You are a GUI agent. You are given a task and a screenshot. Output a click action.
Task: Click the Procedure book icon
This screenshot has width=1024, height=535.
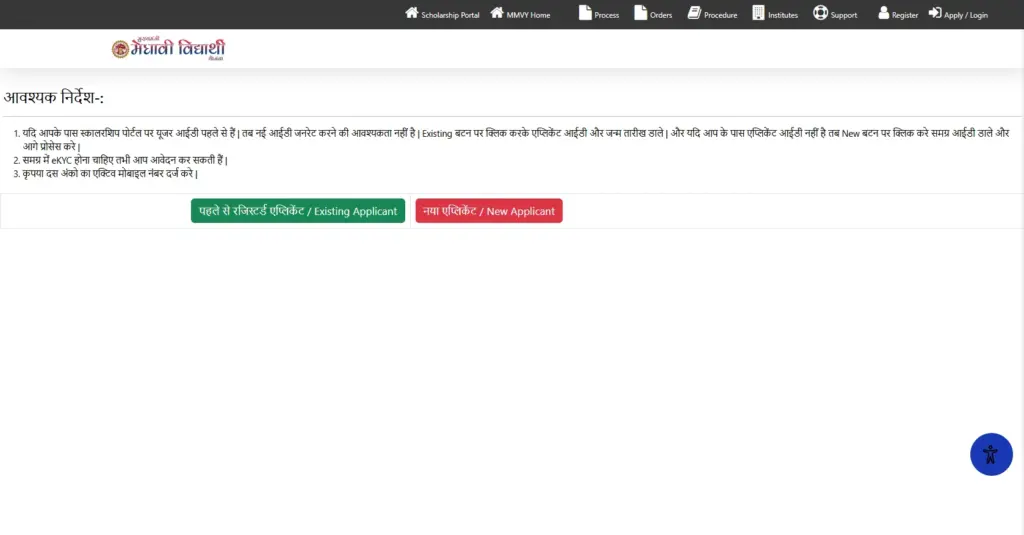(694, 12)
